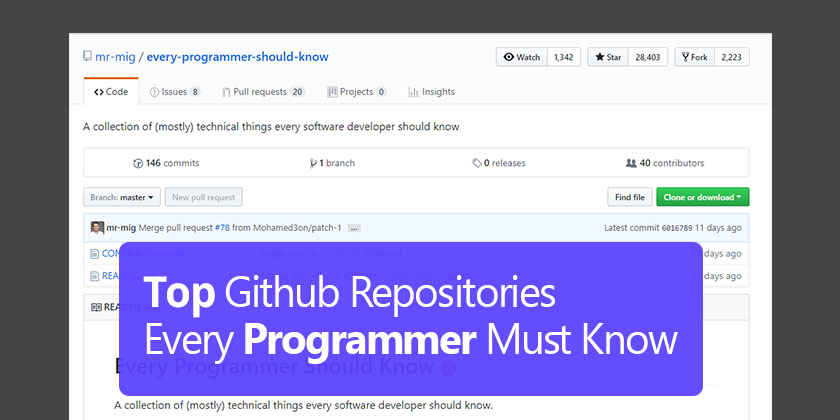The width and height of the screenshot is (840, 420).
Task: View the 2,223 forks count
Action: [x=731, y=57]
